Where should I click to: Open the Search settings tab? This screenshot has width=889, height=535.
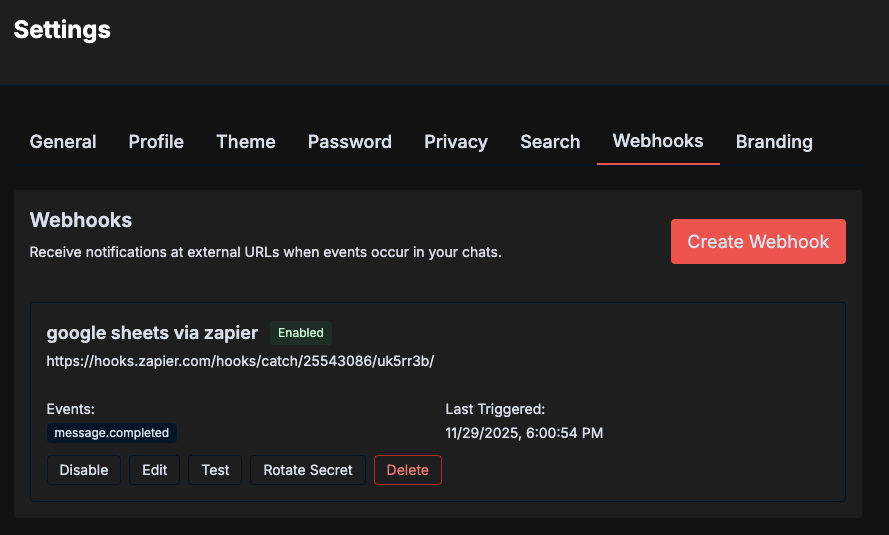click(x=550, y=142)
